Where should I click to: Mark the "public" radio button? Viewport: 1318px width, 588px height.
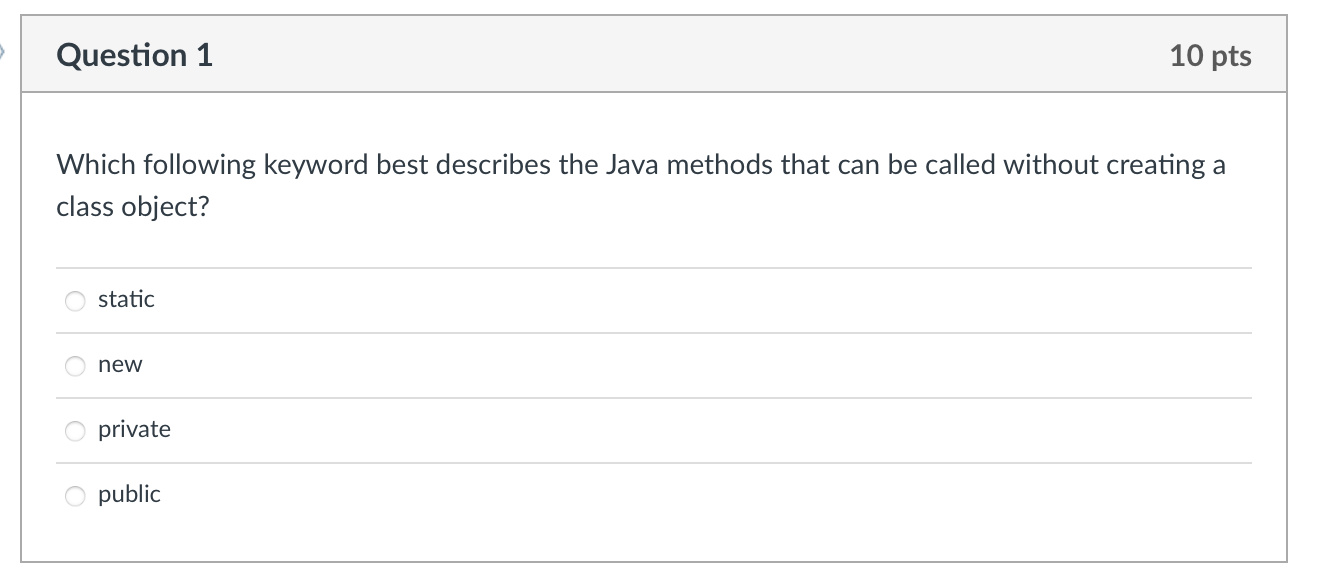coord(76,496)
